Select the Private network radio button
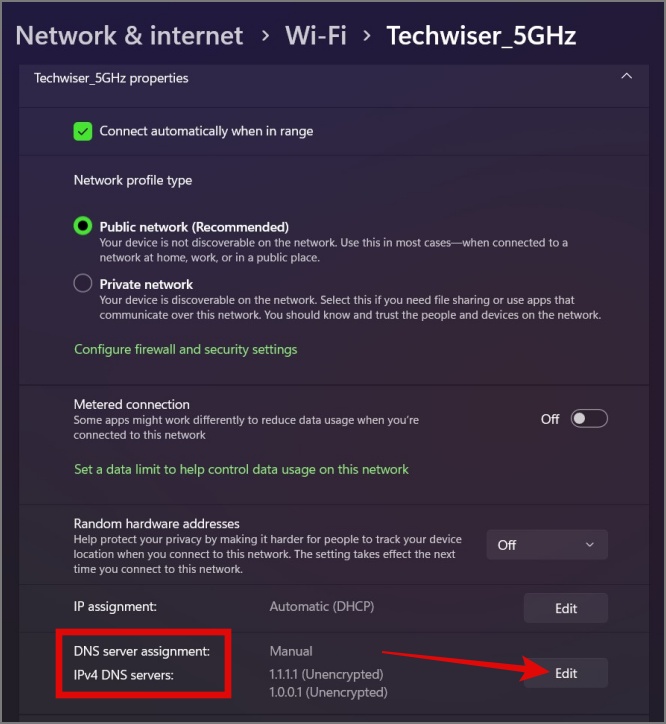This screenshot has height=724, width=666. 83,284
